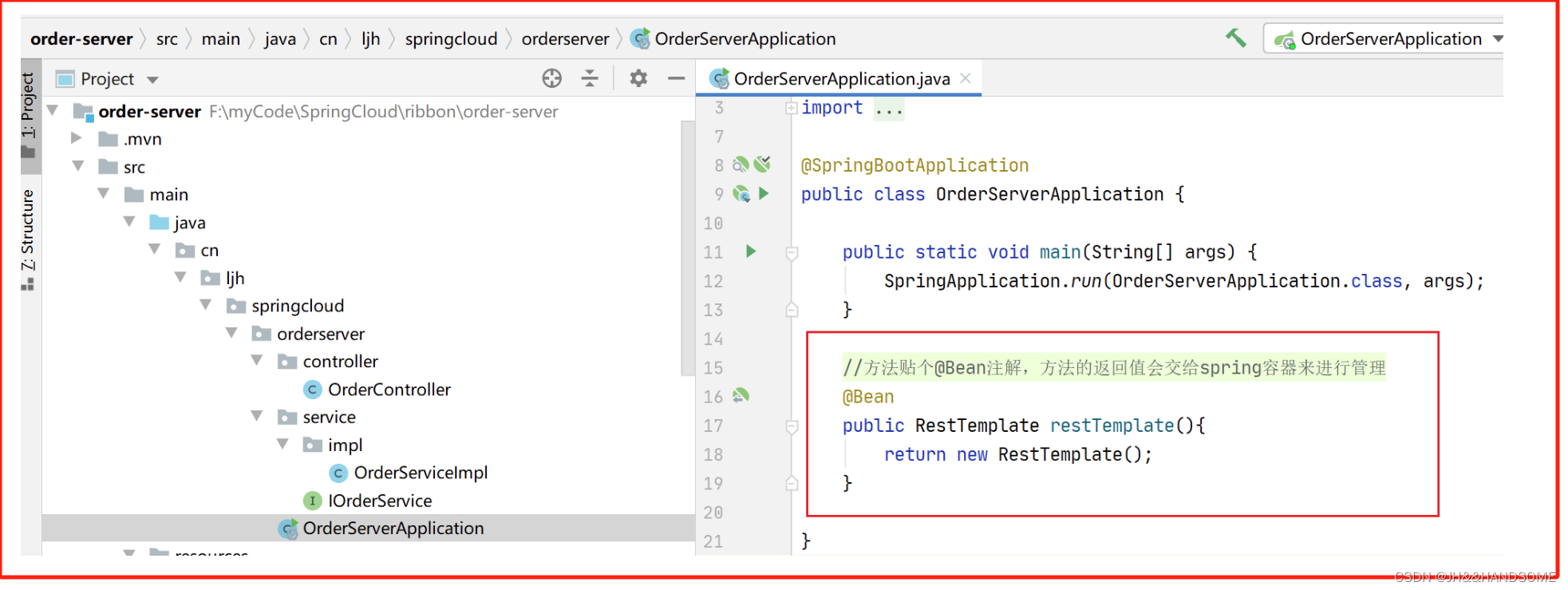1568x590 pixels.
Task: Collapse the src folder arrow
Action: (x=78, y=166)
